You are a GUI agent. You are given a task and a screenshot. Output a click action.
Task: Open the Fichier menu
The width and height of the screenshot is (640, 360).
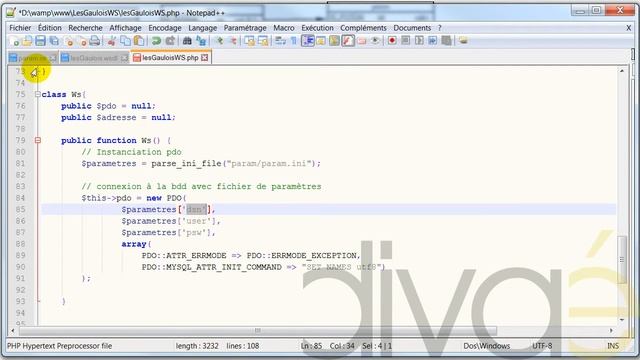(x=20, y=28)
